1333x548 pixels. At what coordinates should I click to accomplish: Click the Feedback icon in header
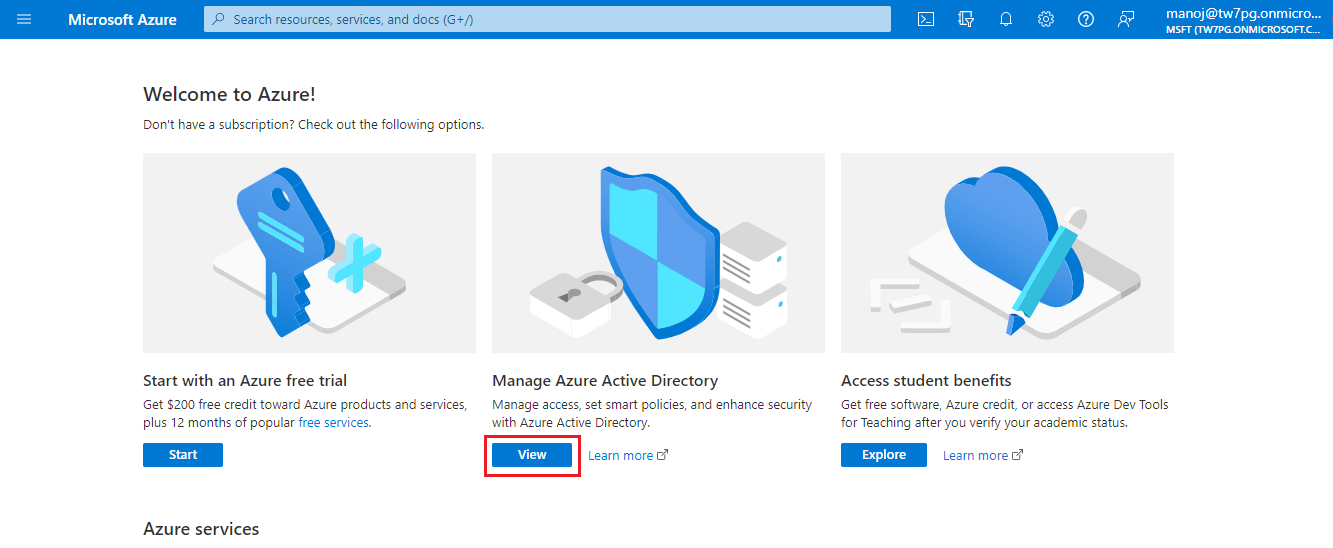1126,19
